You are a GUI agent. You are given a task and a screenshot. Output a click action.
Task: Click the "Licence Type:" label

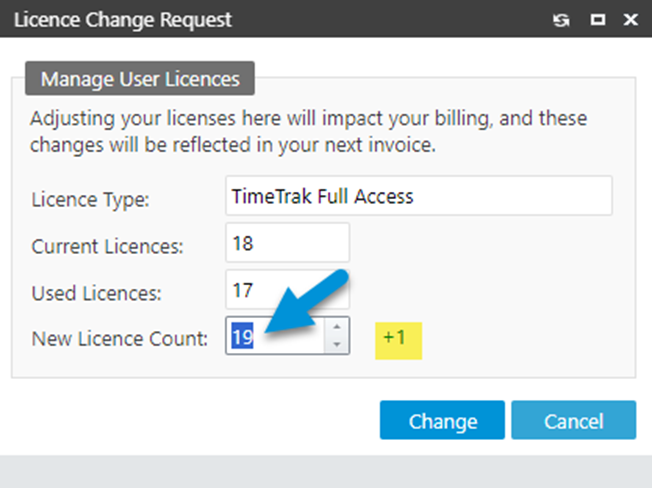[x=90, y=199]
